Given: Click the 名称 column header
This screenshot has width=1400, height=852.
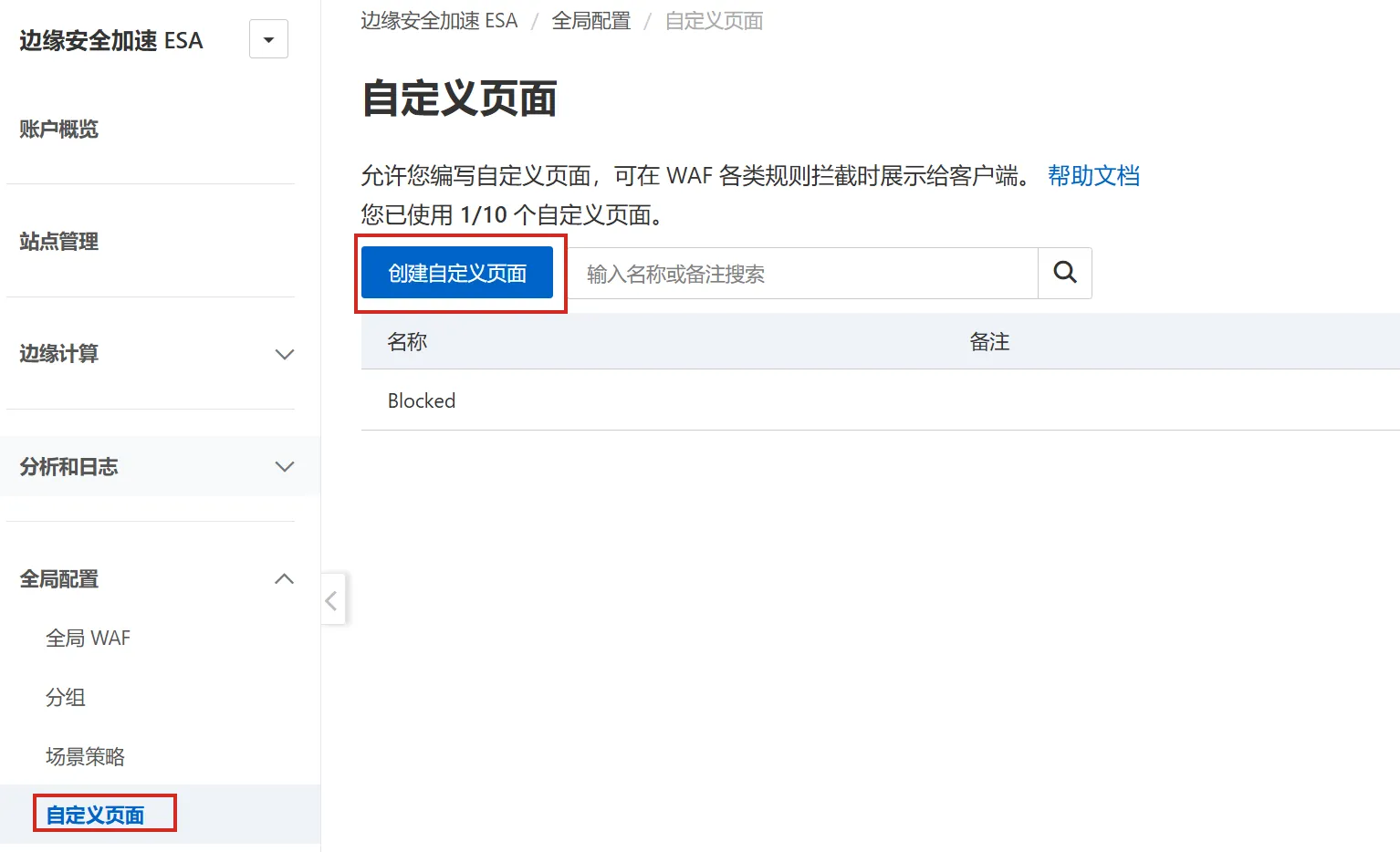Looking at the screenshot, I should [407, 342].
